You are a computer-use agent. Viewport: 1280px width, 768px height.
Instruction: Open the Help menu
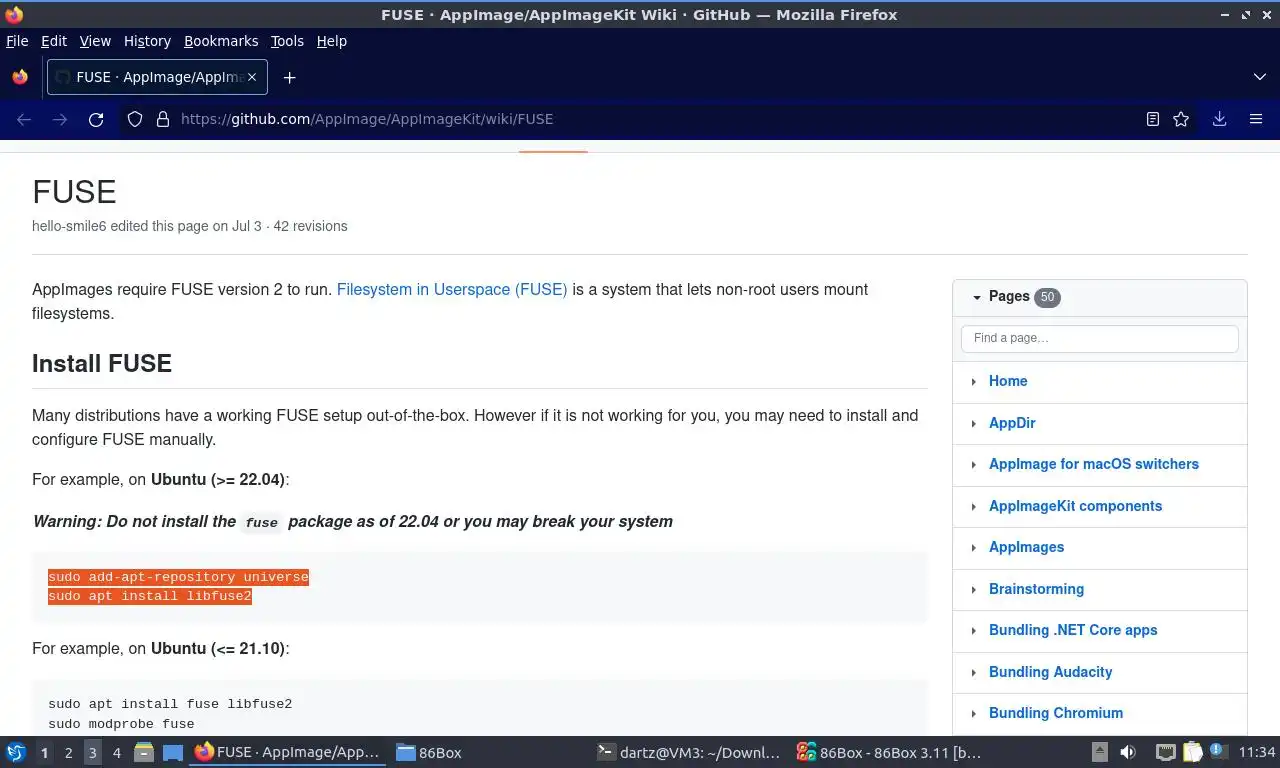tap(332, 41)
